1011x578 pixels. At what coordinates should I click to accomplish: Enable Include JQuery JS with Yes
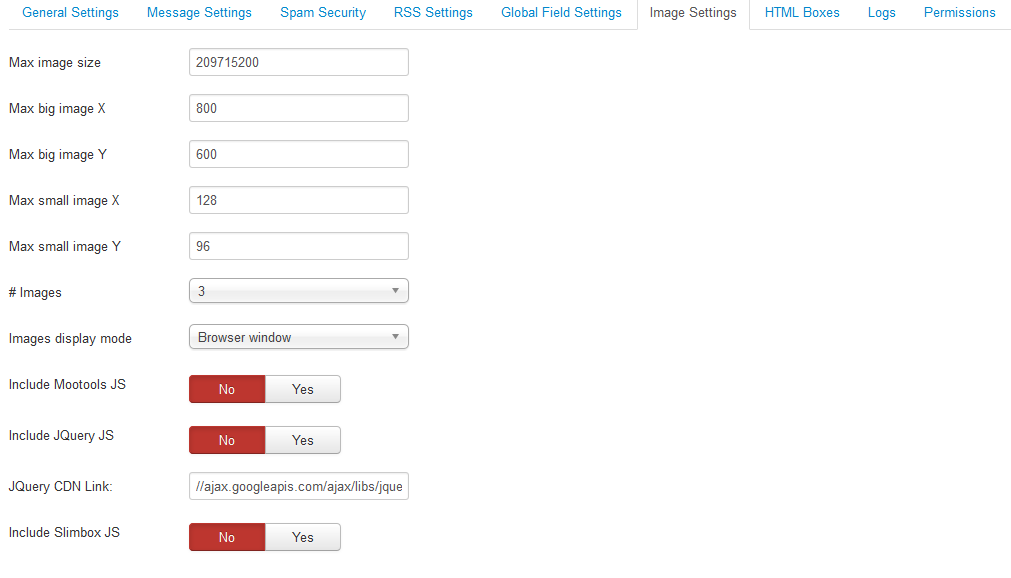303,440
